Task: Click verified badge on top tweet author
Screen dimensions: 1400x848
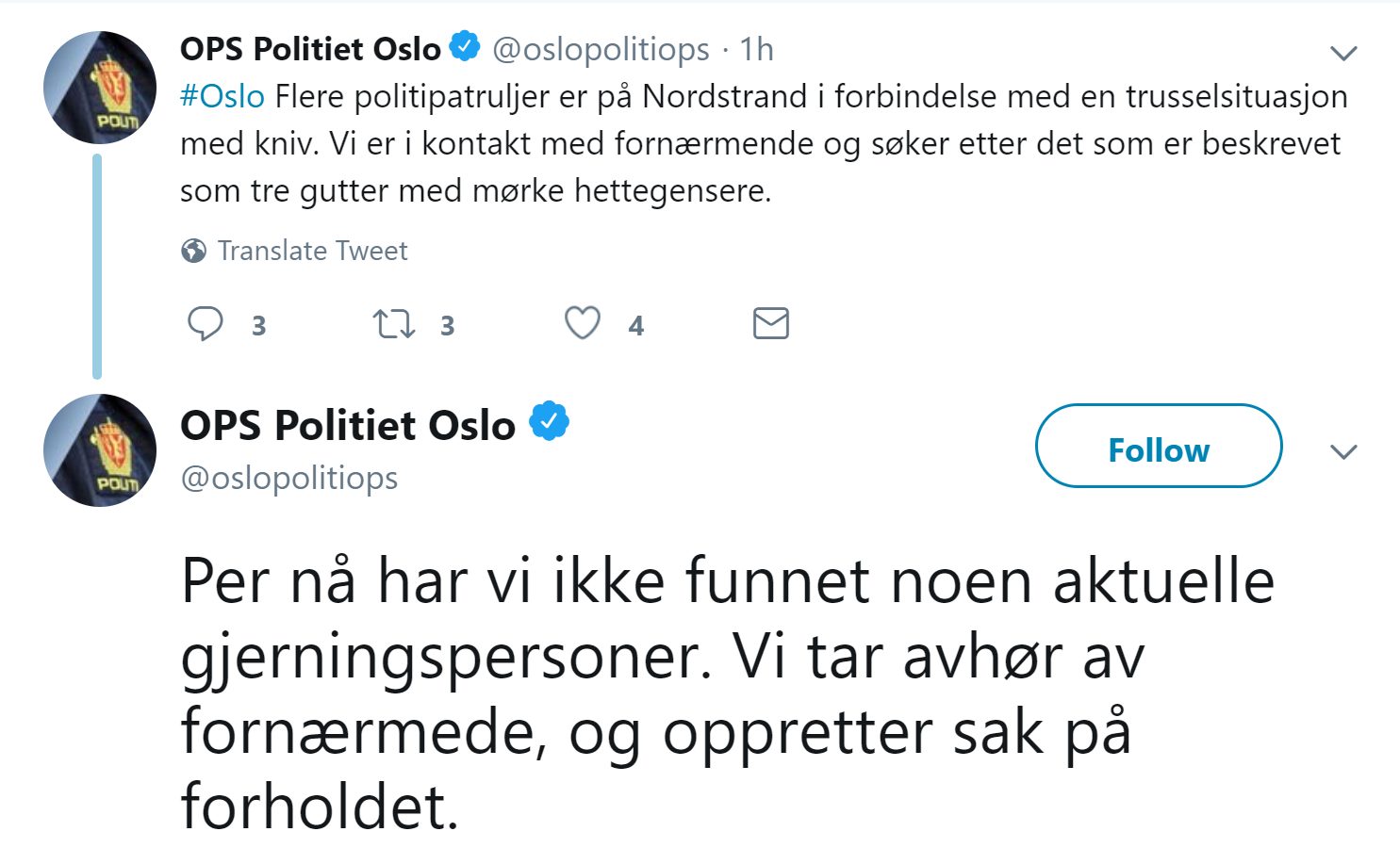Action: click(464, 46)
